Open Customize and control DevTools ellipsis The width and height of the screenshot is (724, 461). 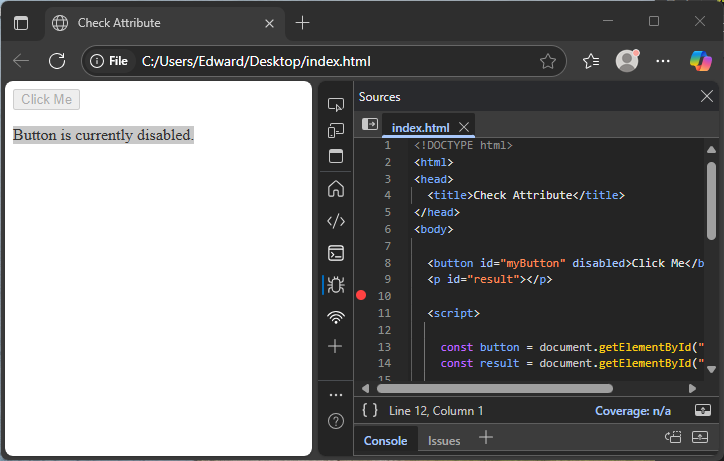[336, 395]
